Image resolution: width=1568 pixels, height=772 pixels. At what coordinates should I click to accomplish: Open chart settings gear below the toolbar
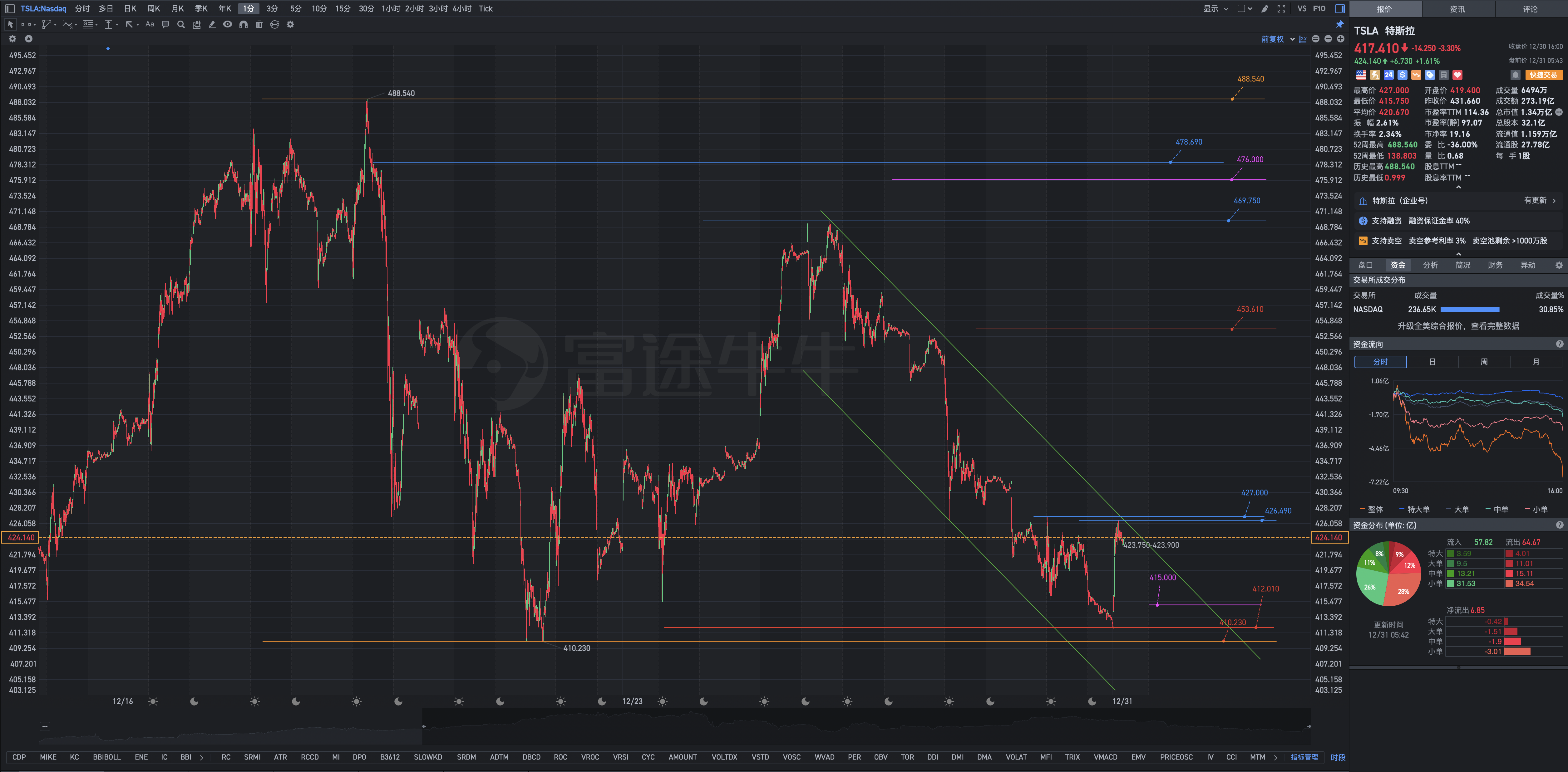point(12,39)
